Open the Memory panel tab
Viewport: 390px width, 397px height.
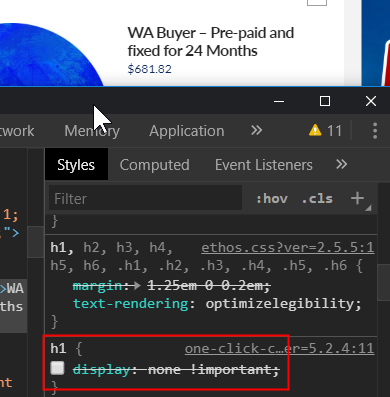(x=92, y=131)
